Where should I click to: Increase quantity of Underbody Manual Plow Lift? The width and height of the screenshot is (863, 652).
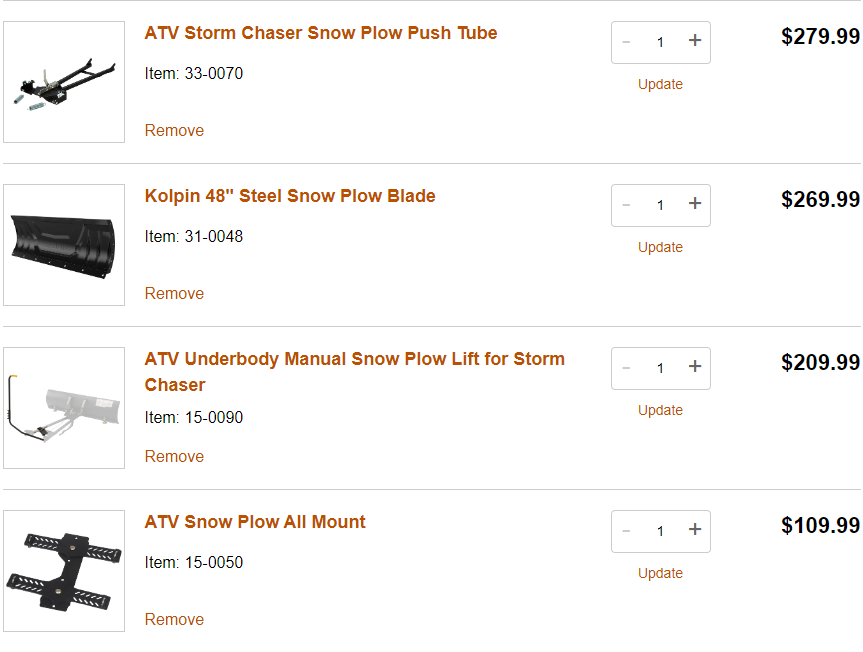pos(695,367)
